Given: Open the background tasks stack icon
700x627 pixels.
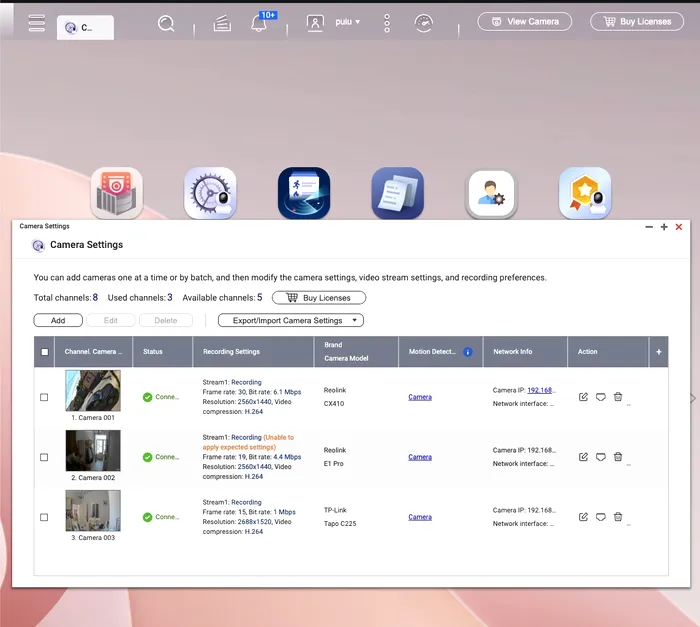Looking at the screenshot, I should click(x=222, y=23).
